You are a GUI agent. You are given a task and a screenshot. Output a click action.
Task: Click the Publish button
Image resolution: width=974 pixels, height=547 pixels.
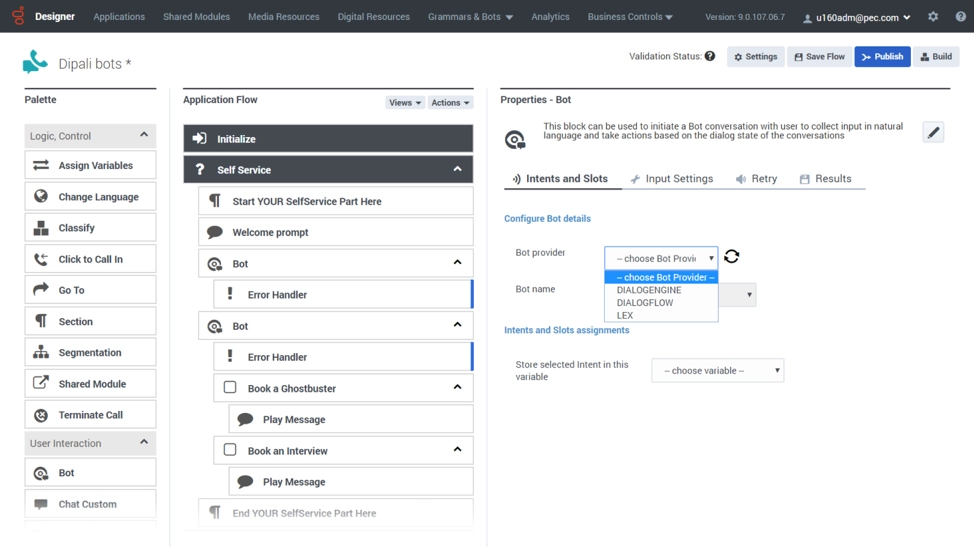coord(882,57)
